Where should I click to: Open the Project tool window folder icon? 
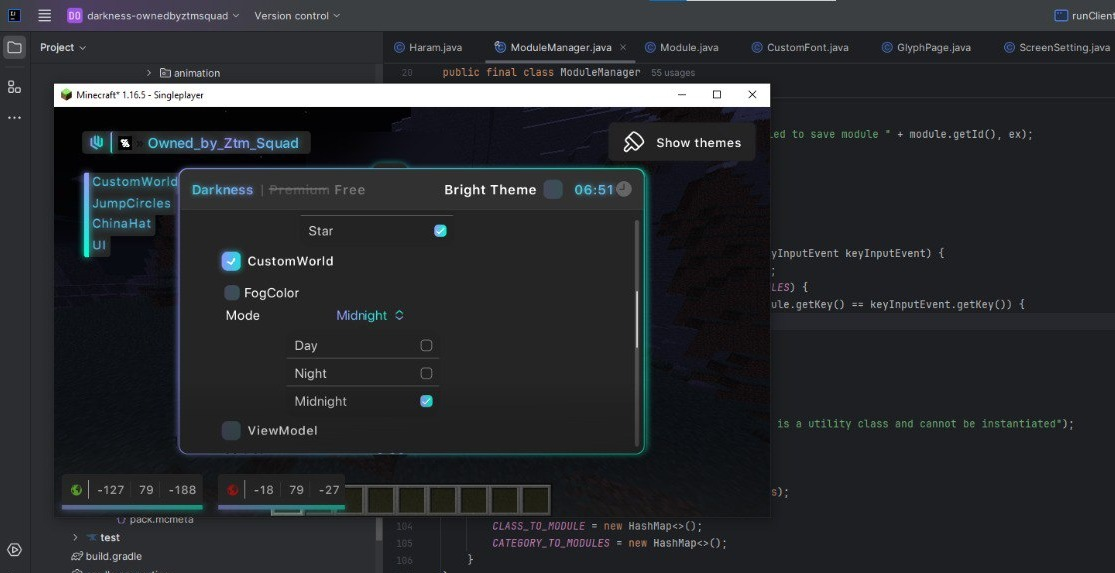[14, 48]
